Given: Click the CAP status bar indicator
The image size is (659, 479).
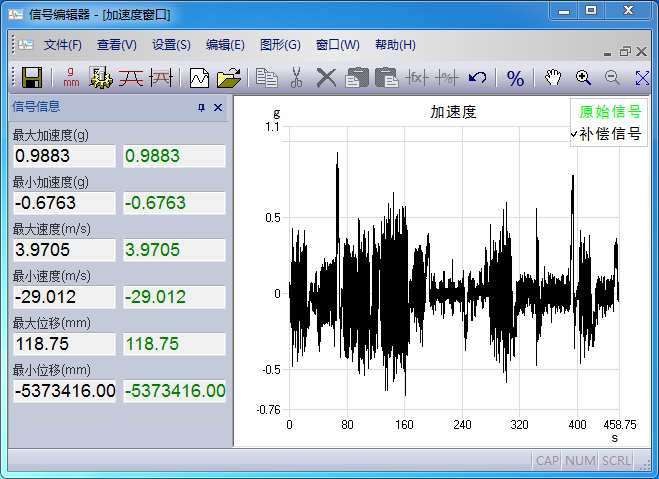Looking at the screenshot, I should click(x=547, y=461).
